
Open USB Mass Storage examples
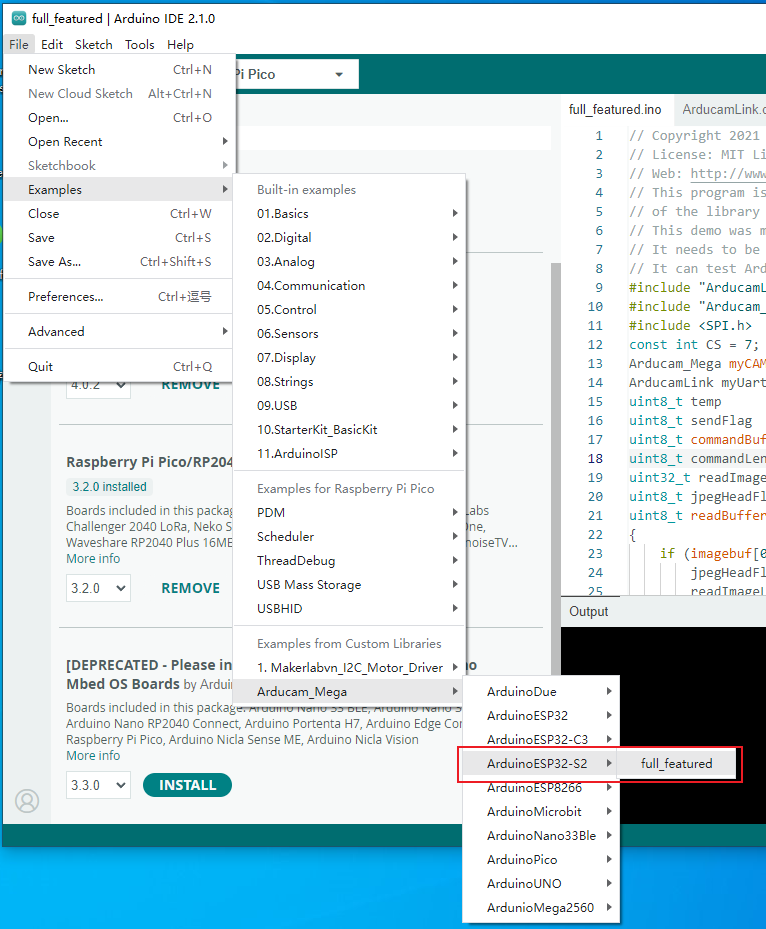[x=350, y=585]
